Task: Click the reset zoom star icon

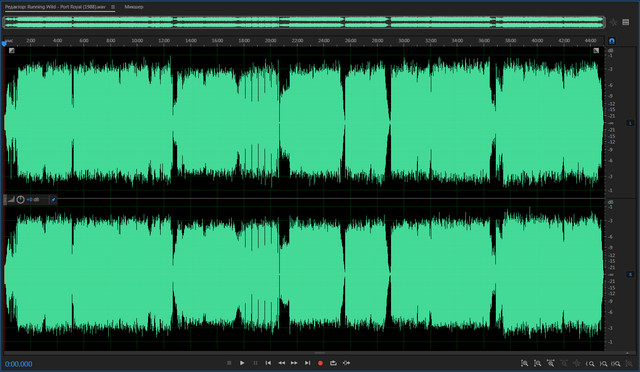Action: coord(577,363)
